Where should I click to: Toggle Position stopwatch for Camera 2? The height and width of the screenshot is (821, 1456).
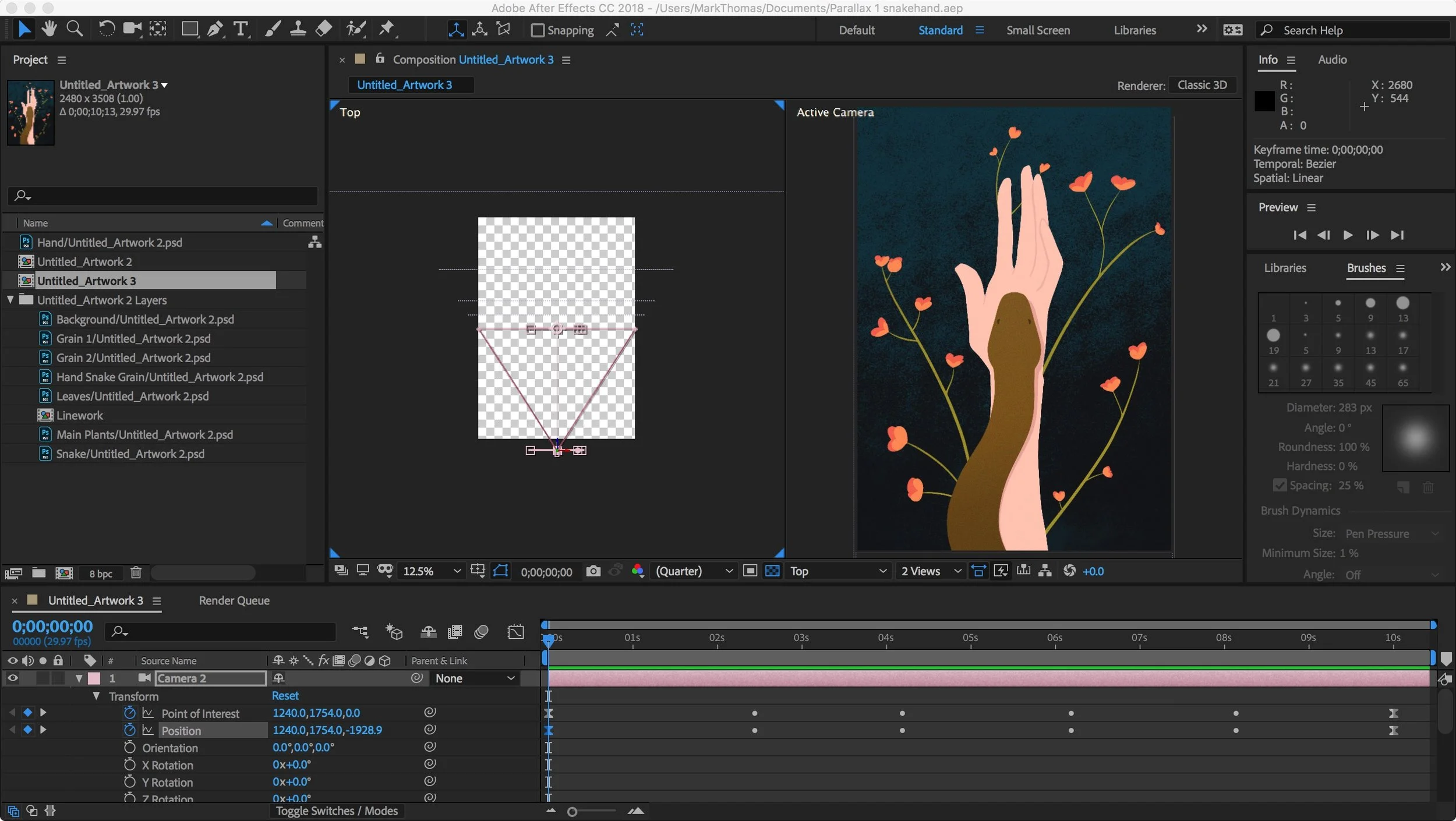[129, 730]
